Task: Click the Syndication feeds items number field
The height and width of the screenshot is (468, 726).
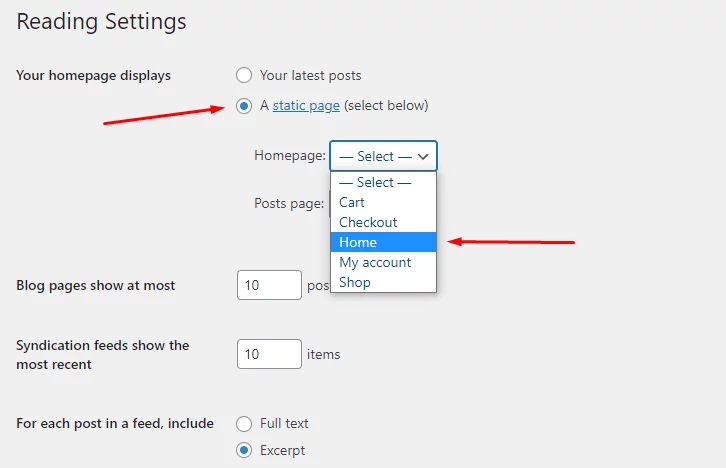Action: pyautogui.click(x=269, y=354)
